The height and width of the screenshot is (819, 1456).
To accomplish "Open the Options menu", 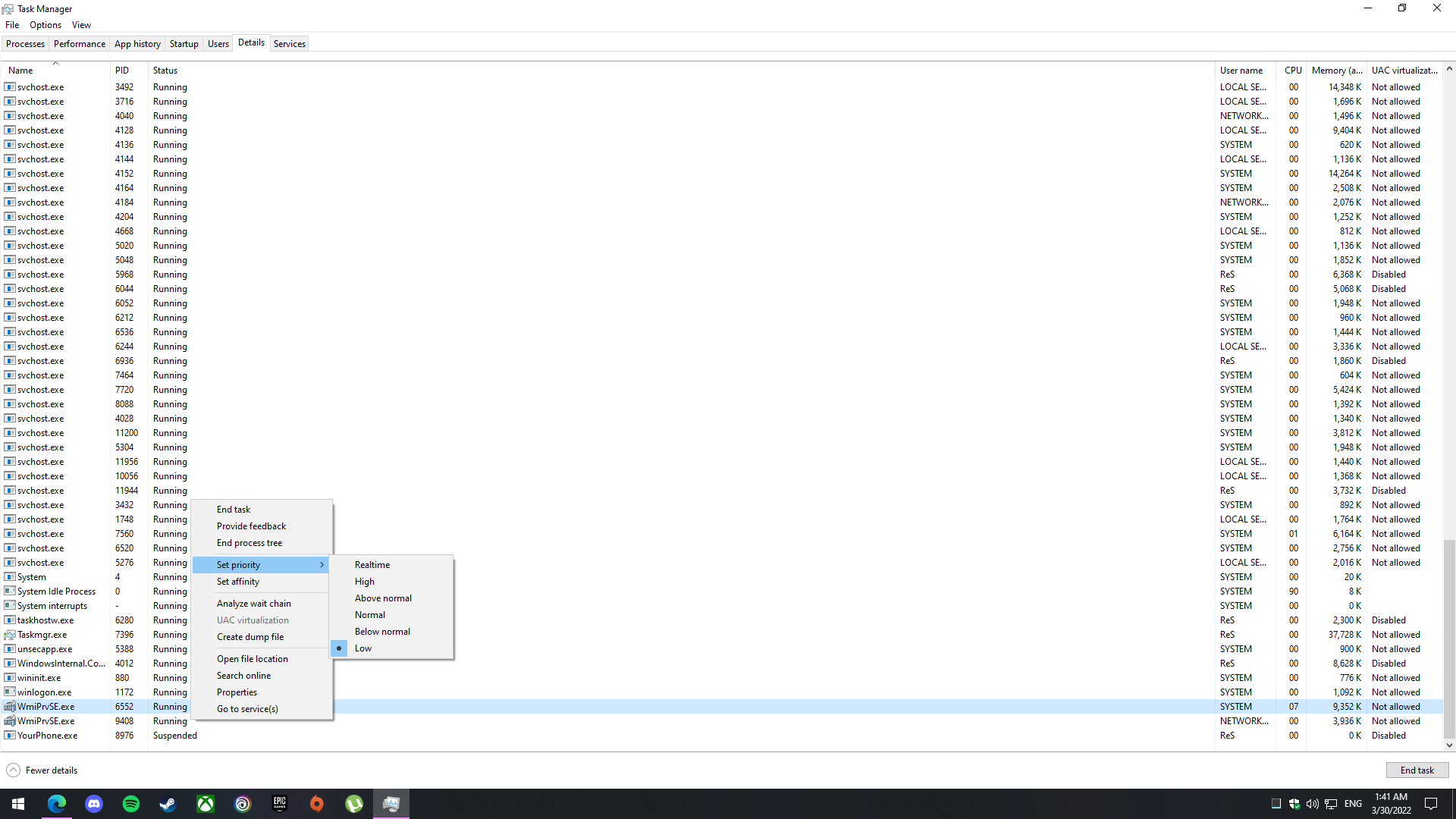I will (x=45, y=25).
